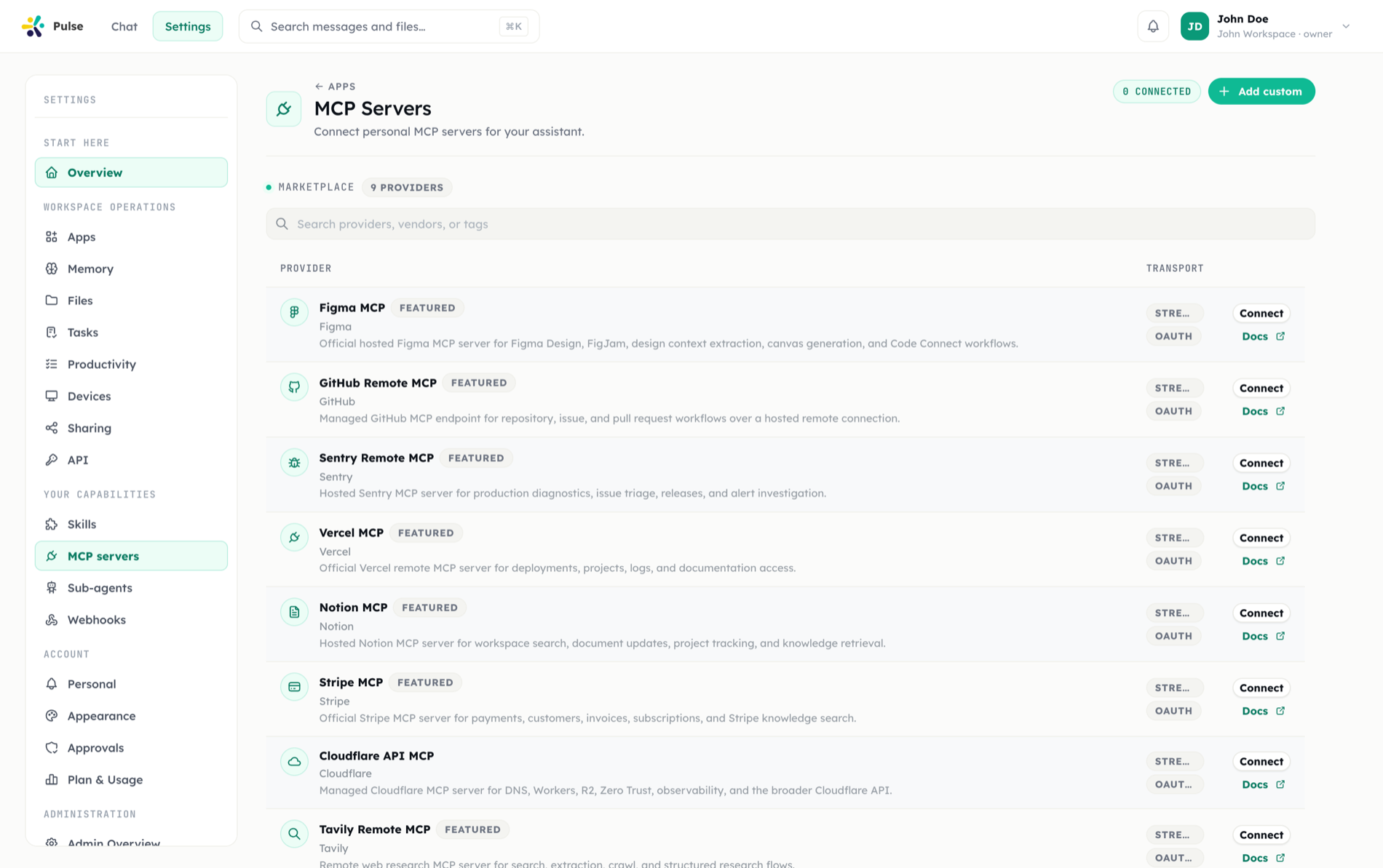Screen dimensions: 1383x868
Task: Click the OAUTH tag on Vercel MCP row
Action: tap(1173, 562)
